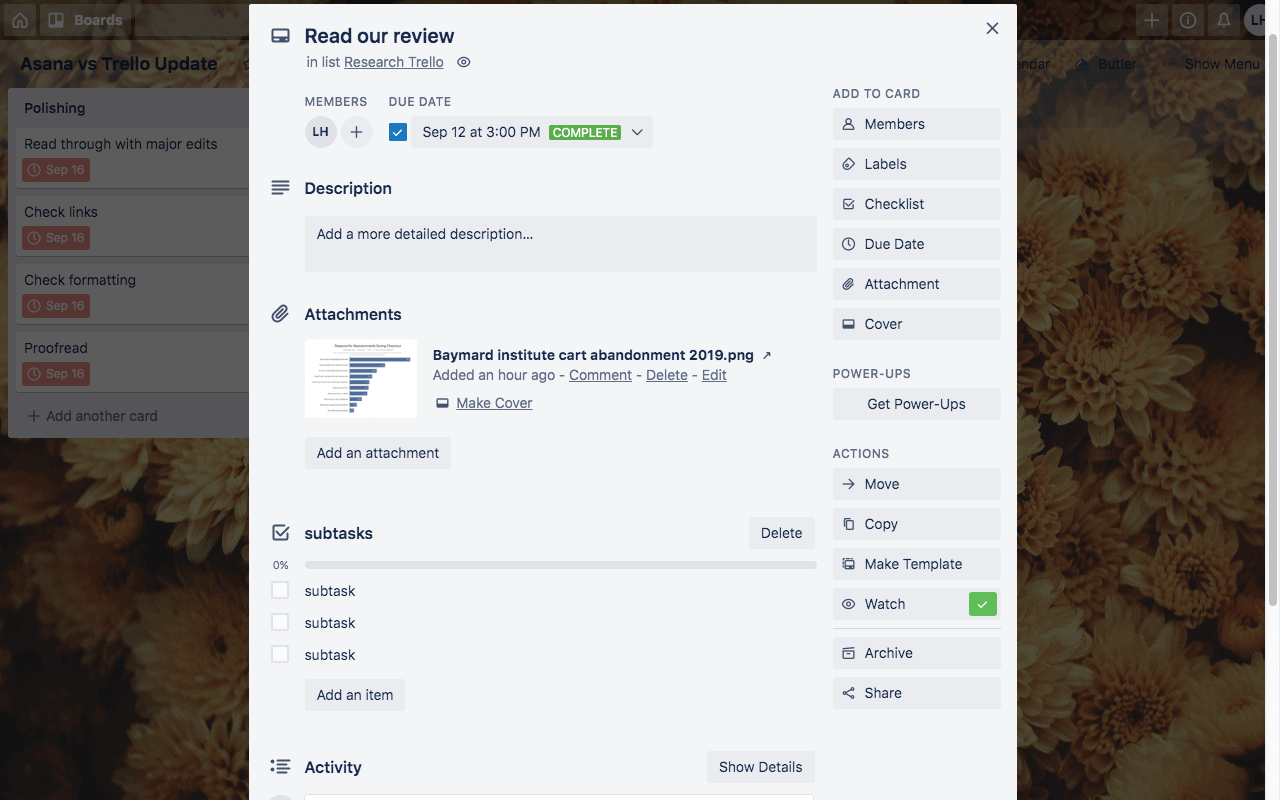Open Members in Add to Card
Image resolution: width=1280 pixels, height=800 pixels.
[x=916, y=124]
